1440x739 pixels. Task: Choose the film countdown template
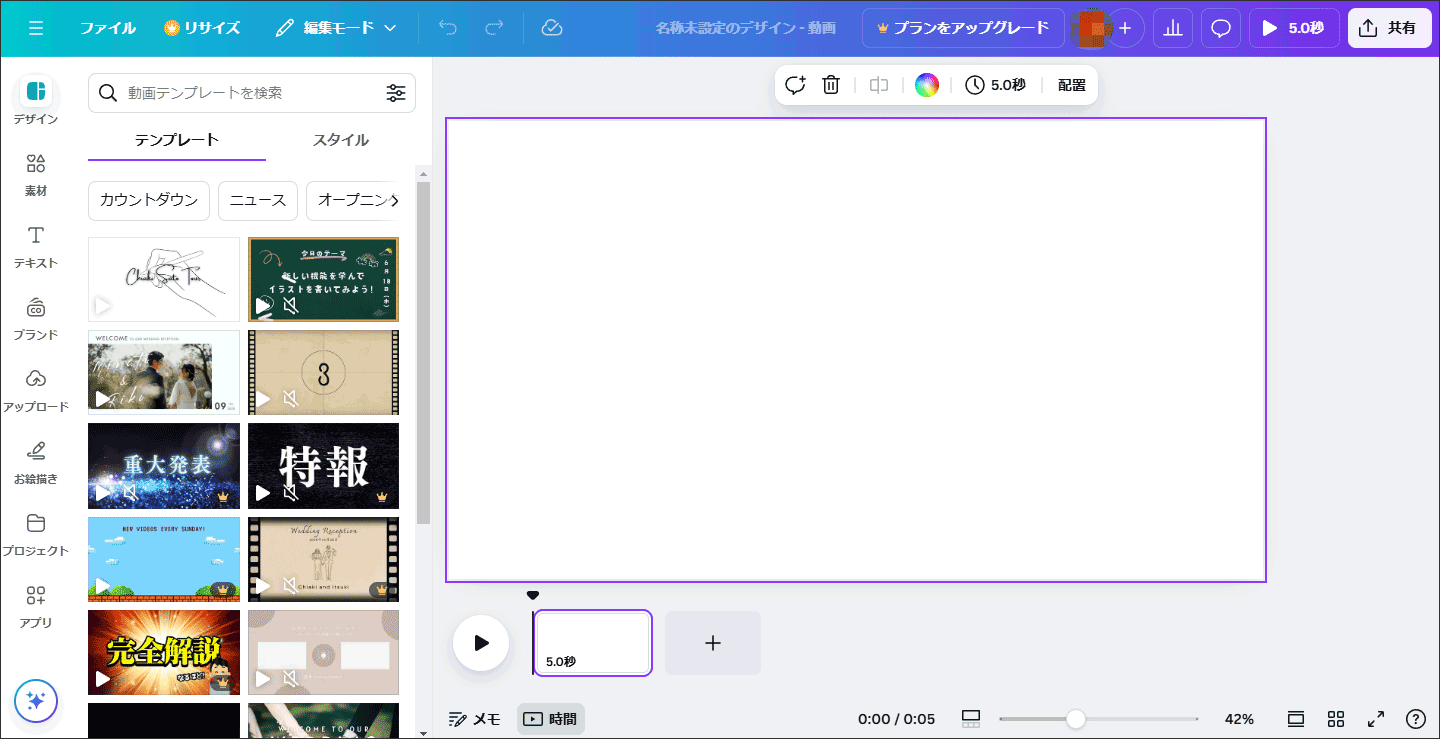[323, 372]
